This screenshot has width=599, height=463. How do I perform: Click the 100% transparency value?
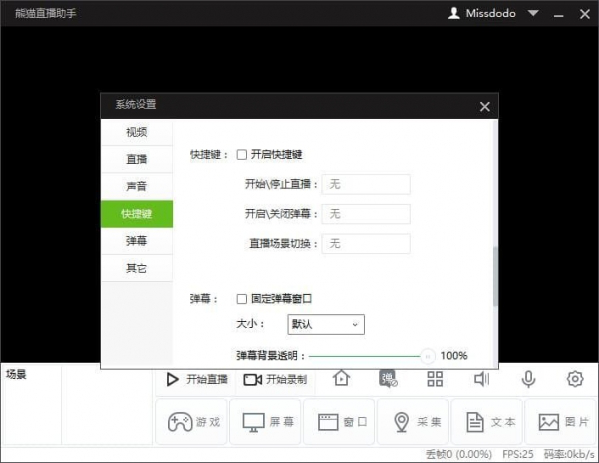tap(454, 356)
